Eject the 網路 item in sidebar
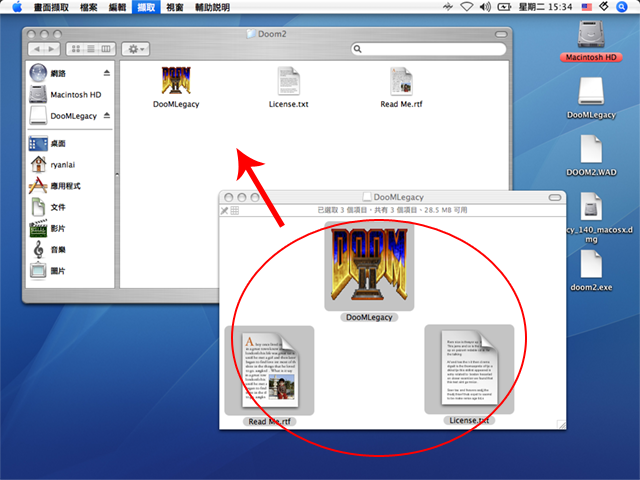 (107, 73)
